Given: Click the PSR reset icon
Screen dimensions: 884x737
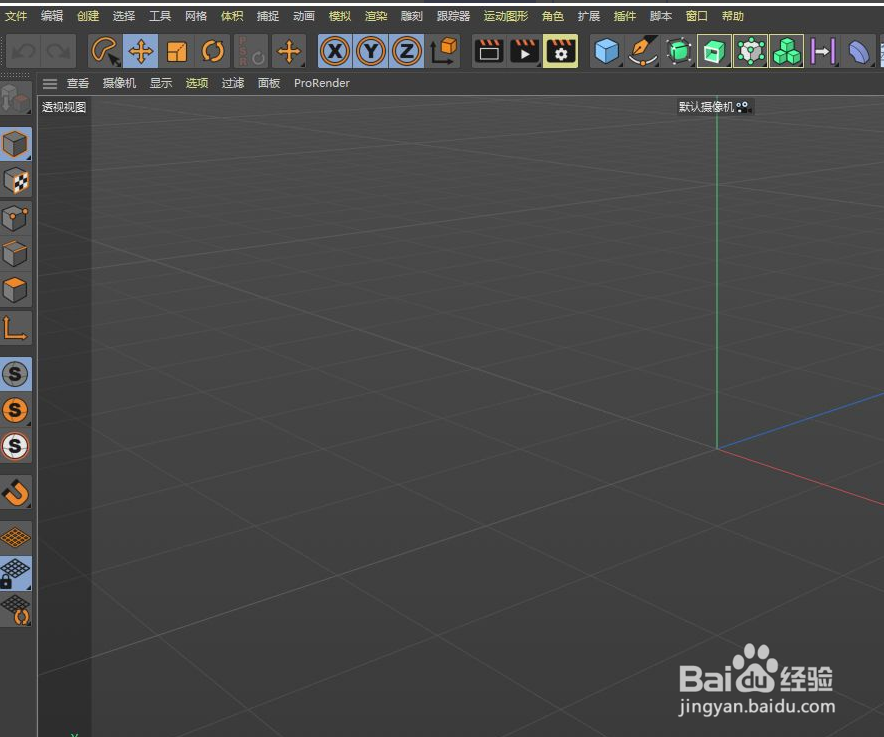Looking at the screenshot, I should coord(250,51).
